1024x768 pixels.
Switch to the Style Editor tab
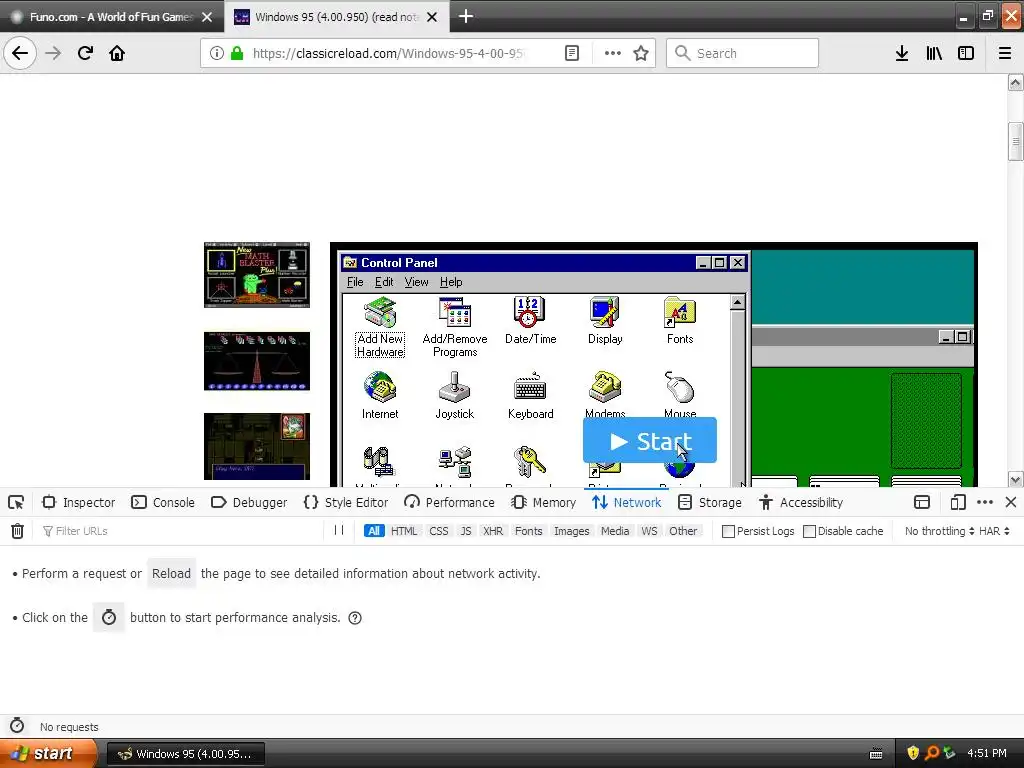coord(346,502)
